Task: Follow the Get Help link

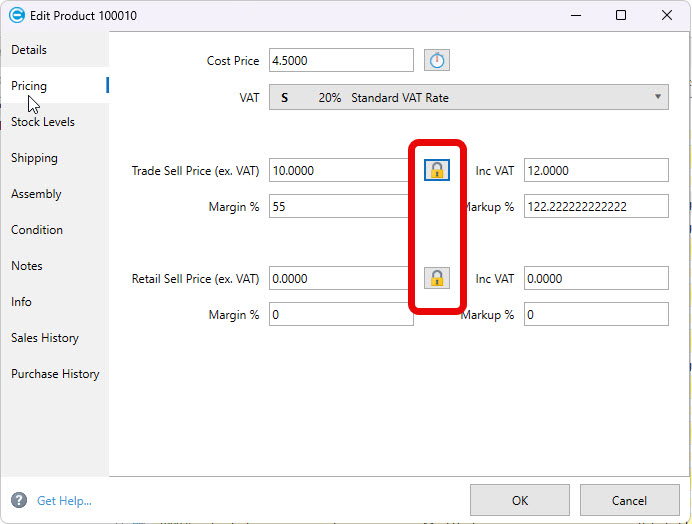Action: [x=64, y=500]
